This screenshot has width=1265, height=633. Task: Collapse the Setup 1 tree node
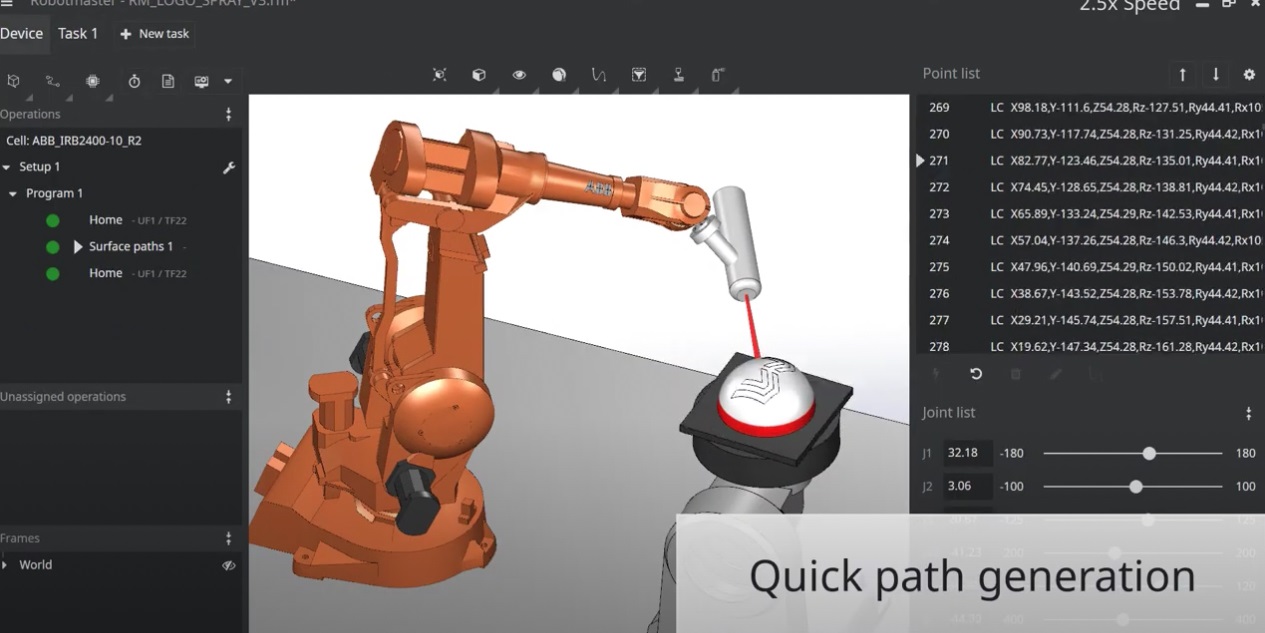7,167
